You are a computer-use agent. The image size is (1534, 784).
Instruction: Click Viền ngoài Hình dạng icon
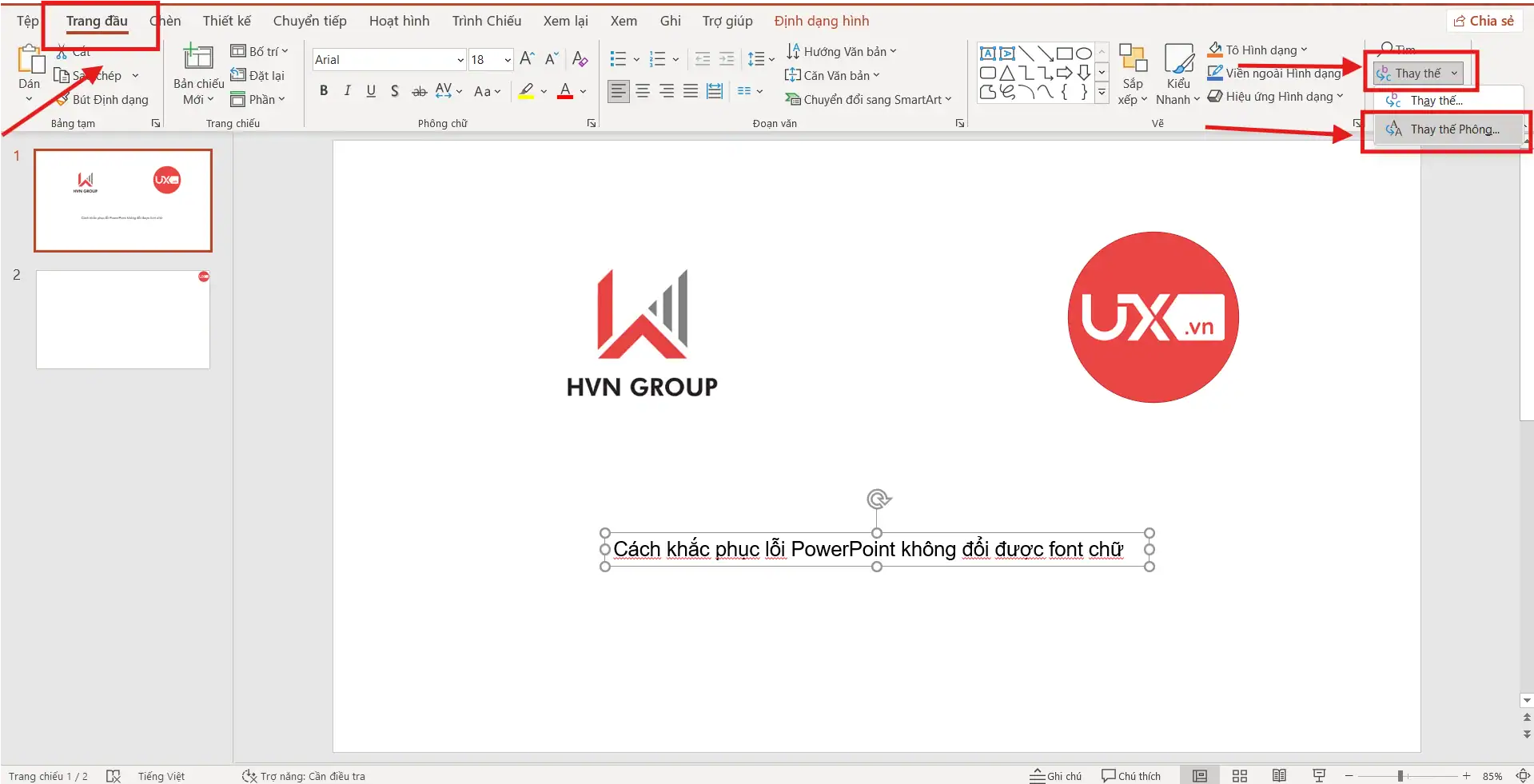click(1217, 73)
